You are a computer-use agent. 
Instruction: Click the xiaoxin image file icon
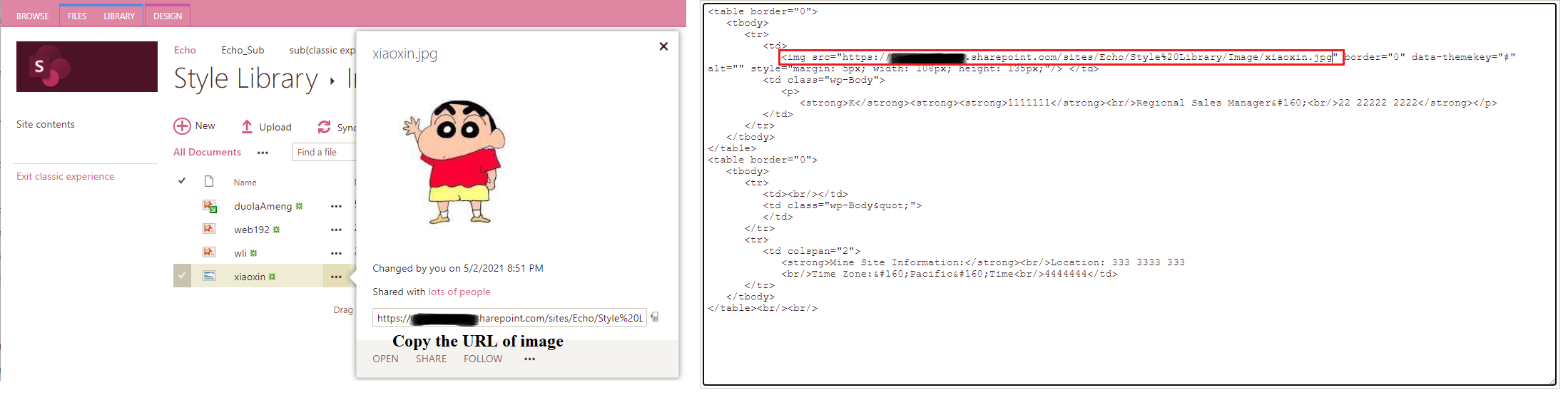[x=209, y=275]
